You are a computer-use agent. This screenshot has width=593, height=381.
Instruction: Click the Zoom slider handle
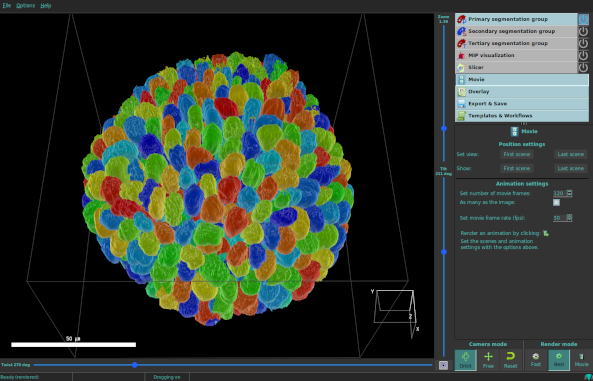(444, 129)
